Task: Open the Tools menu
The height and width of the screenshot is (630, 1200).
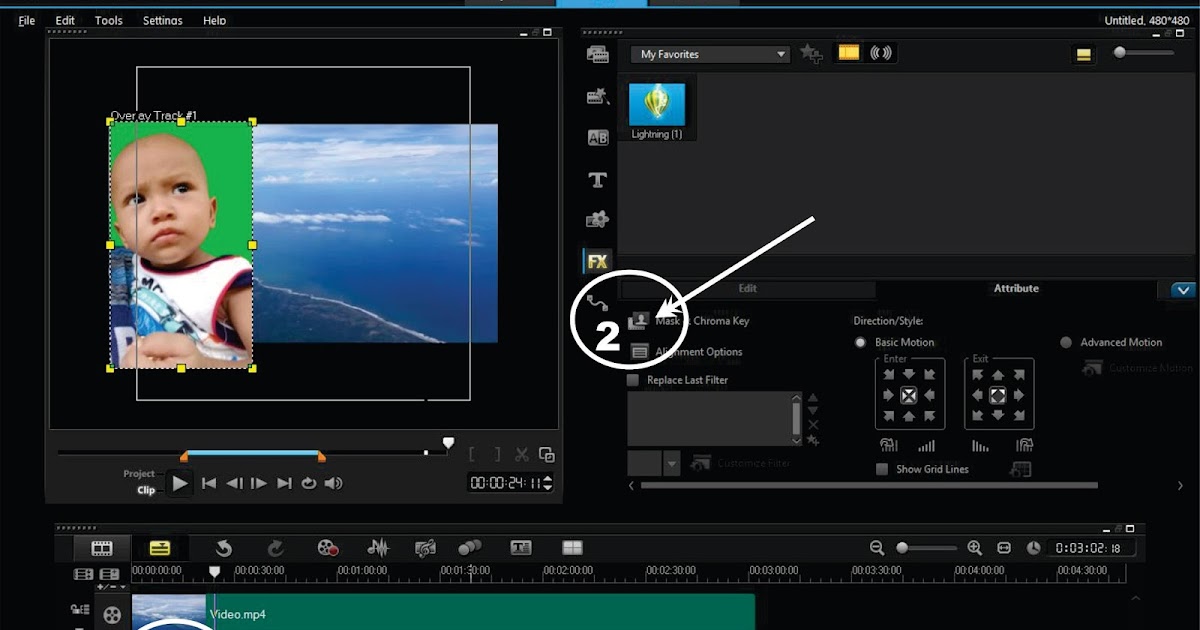Action: (109, 20)
